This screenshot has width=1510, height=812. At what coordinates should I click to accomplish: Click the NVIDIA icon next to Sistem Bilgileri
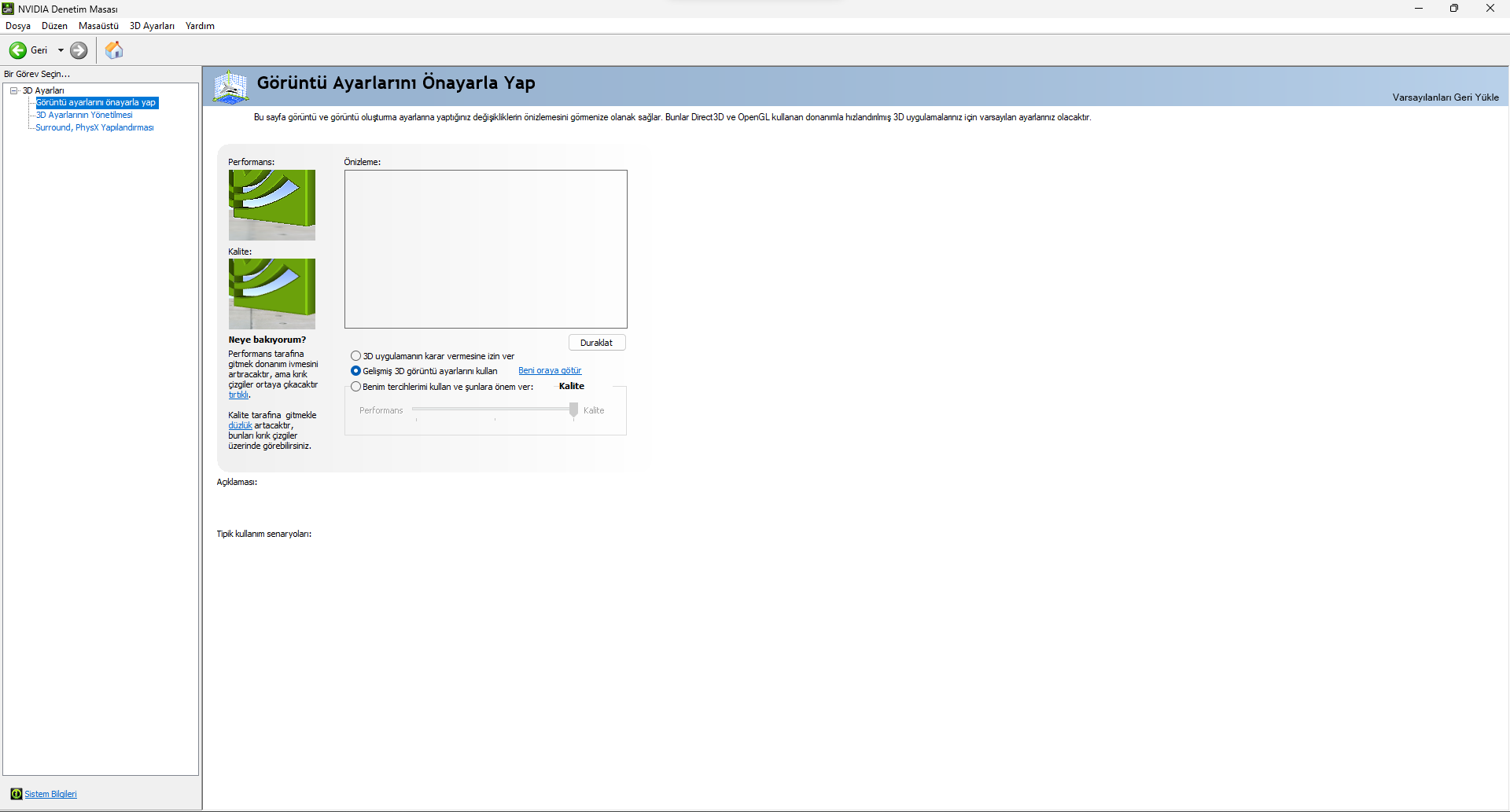click(16, 794)
